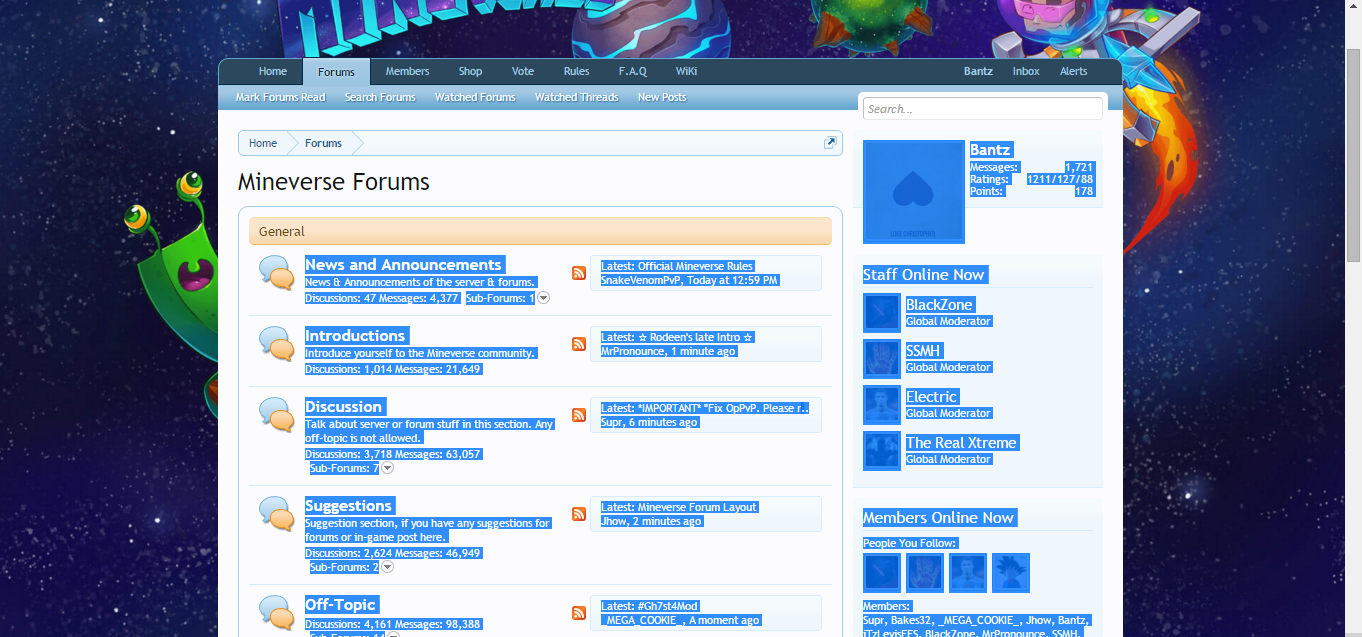Expand Suggestions sub-forums dropdown arrow

point(388,567)
